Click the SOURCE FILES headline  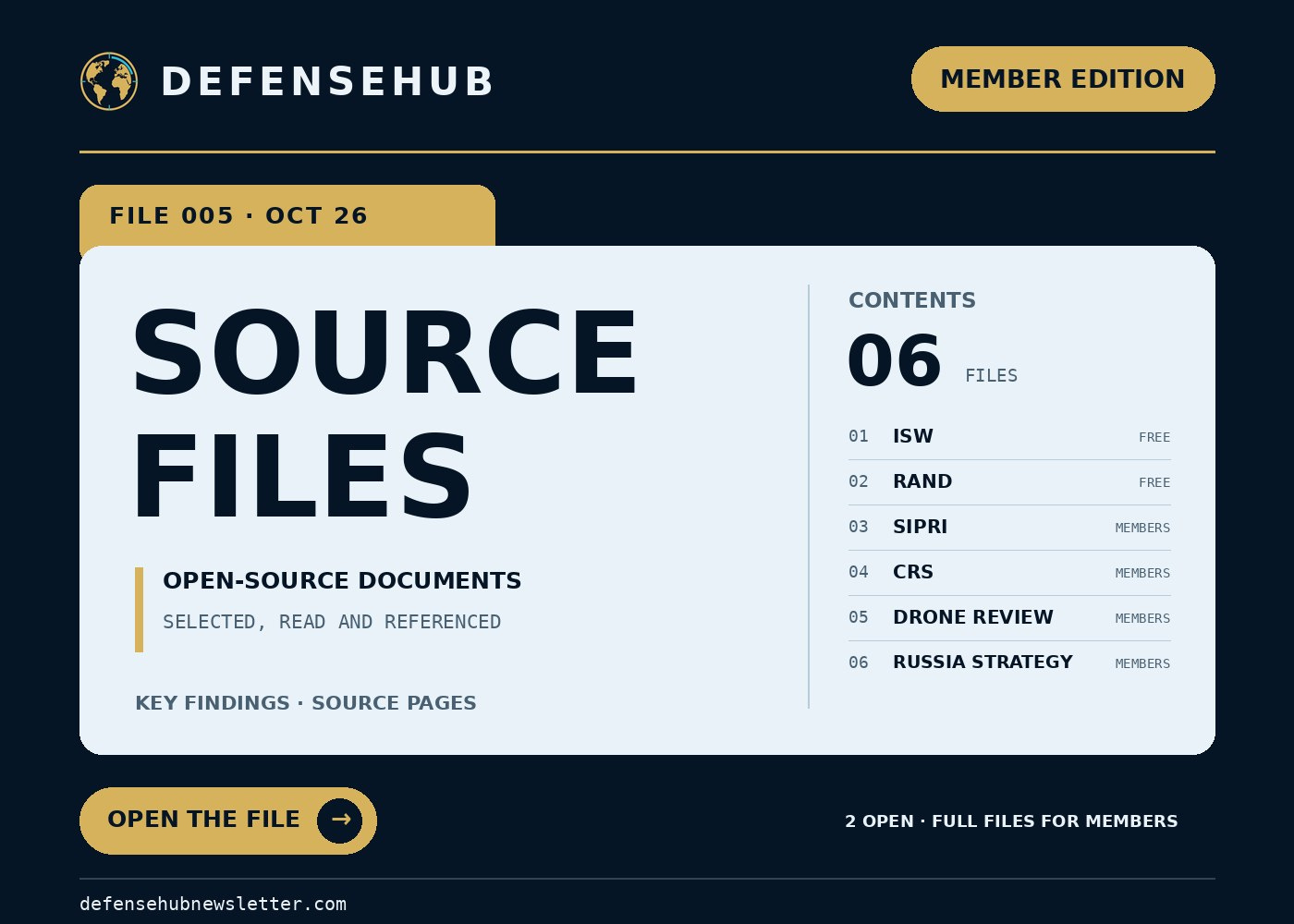[385, 414]
